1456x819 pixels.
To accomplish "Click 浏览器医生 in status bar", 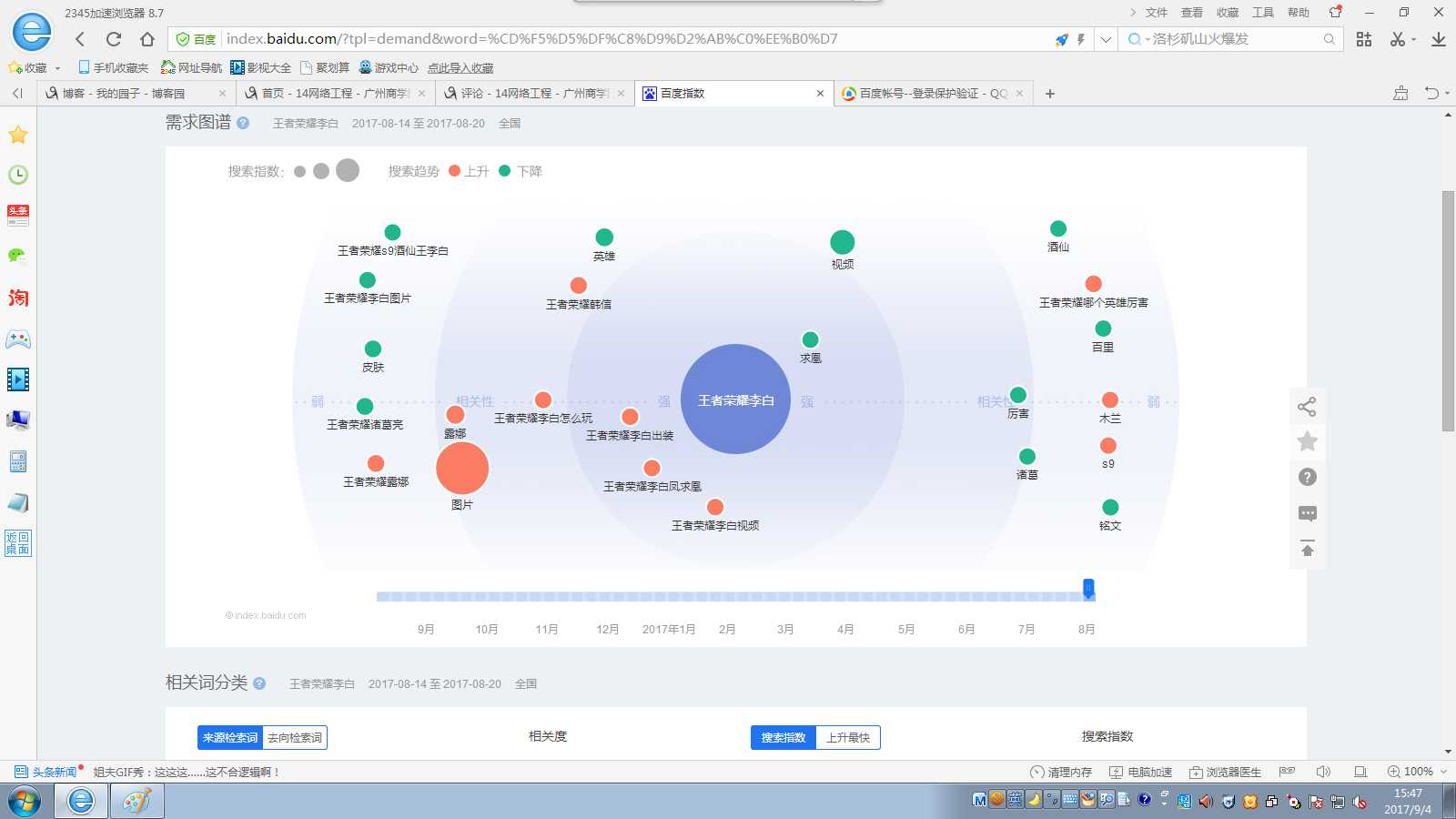I will [x=1225, y=772].
